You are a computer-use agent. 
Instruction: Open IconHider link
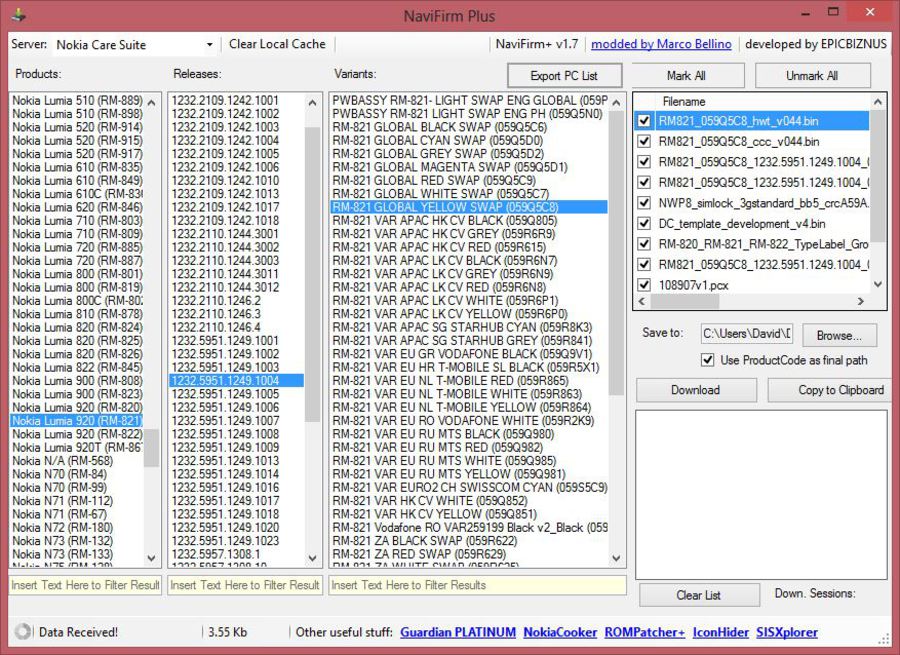pyautogui.click(x=720, y=632)
